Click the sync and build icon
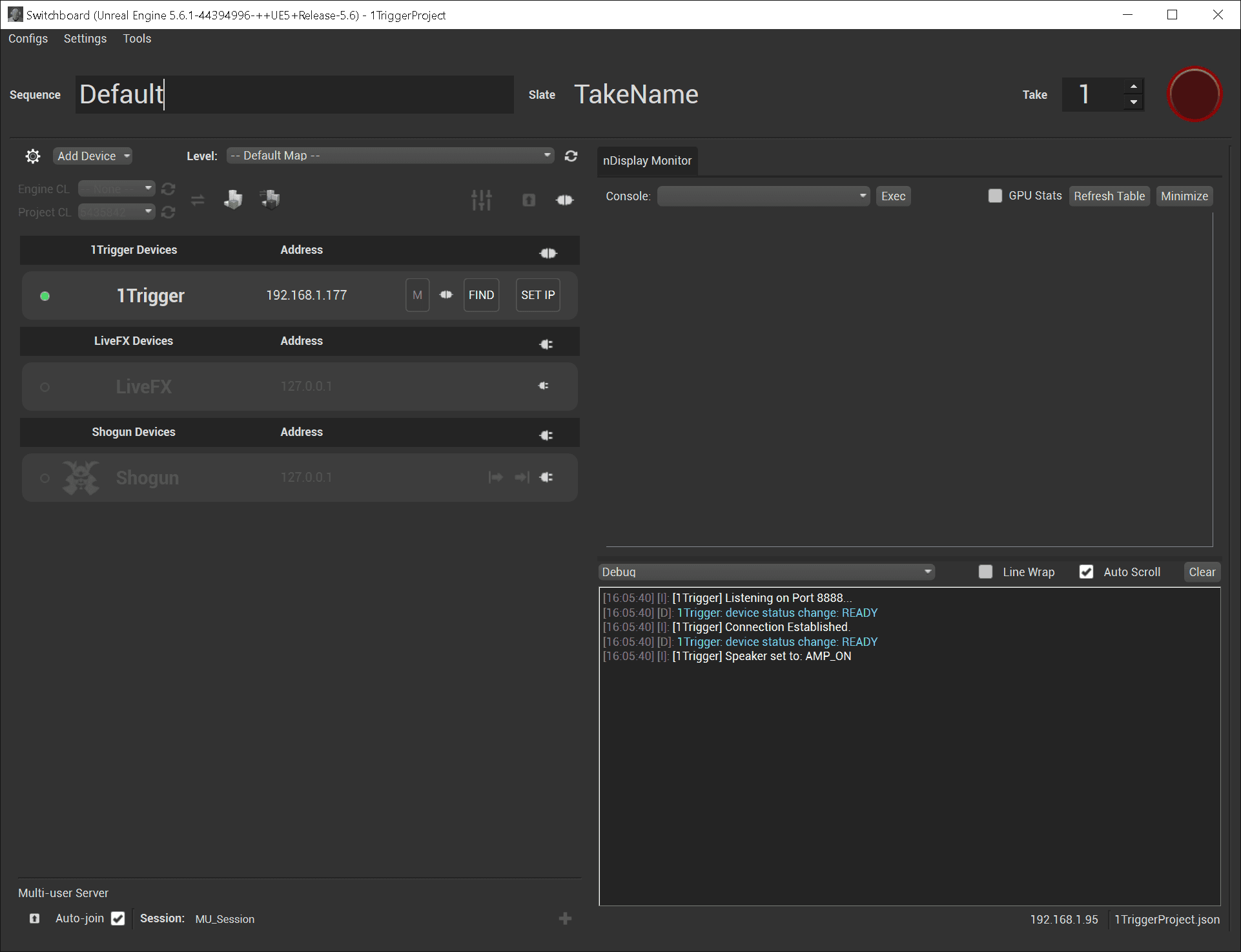1241x952 pixels. (270, 199)
